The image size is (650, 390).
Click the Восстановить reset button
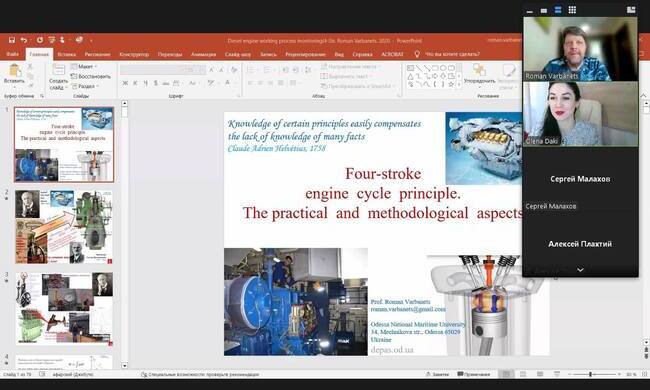coord(90,76)
